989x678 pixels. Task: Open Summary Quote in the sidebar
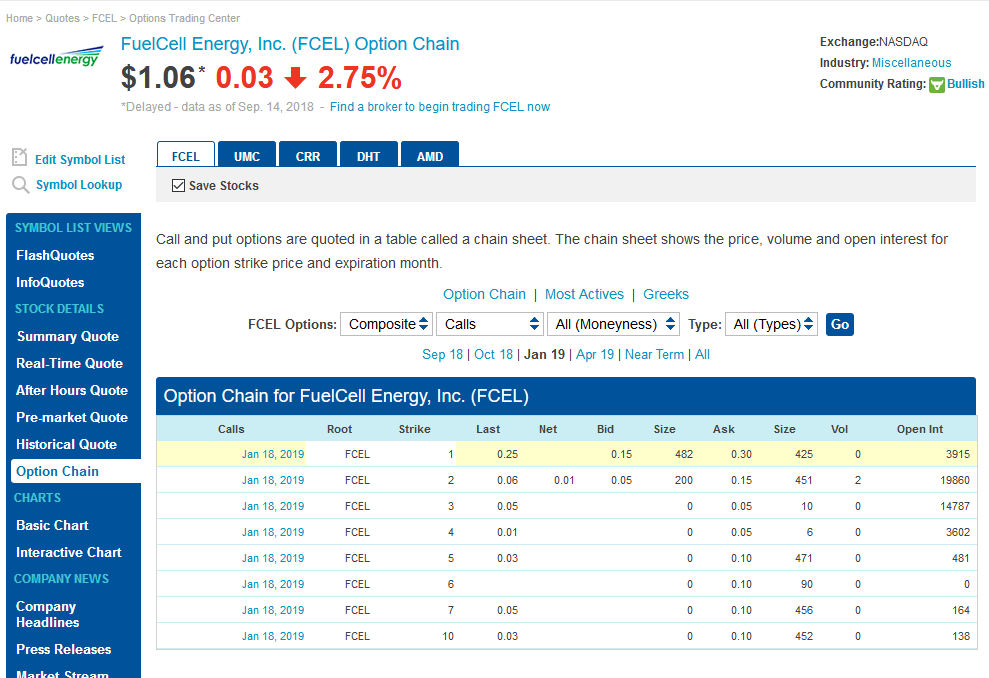[x=67, y=336]
